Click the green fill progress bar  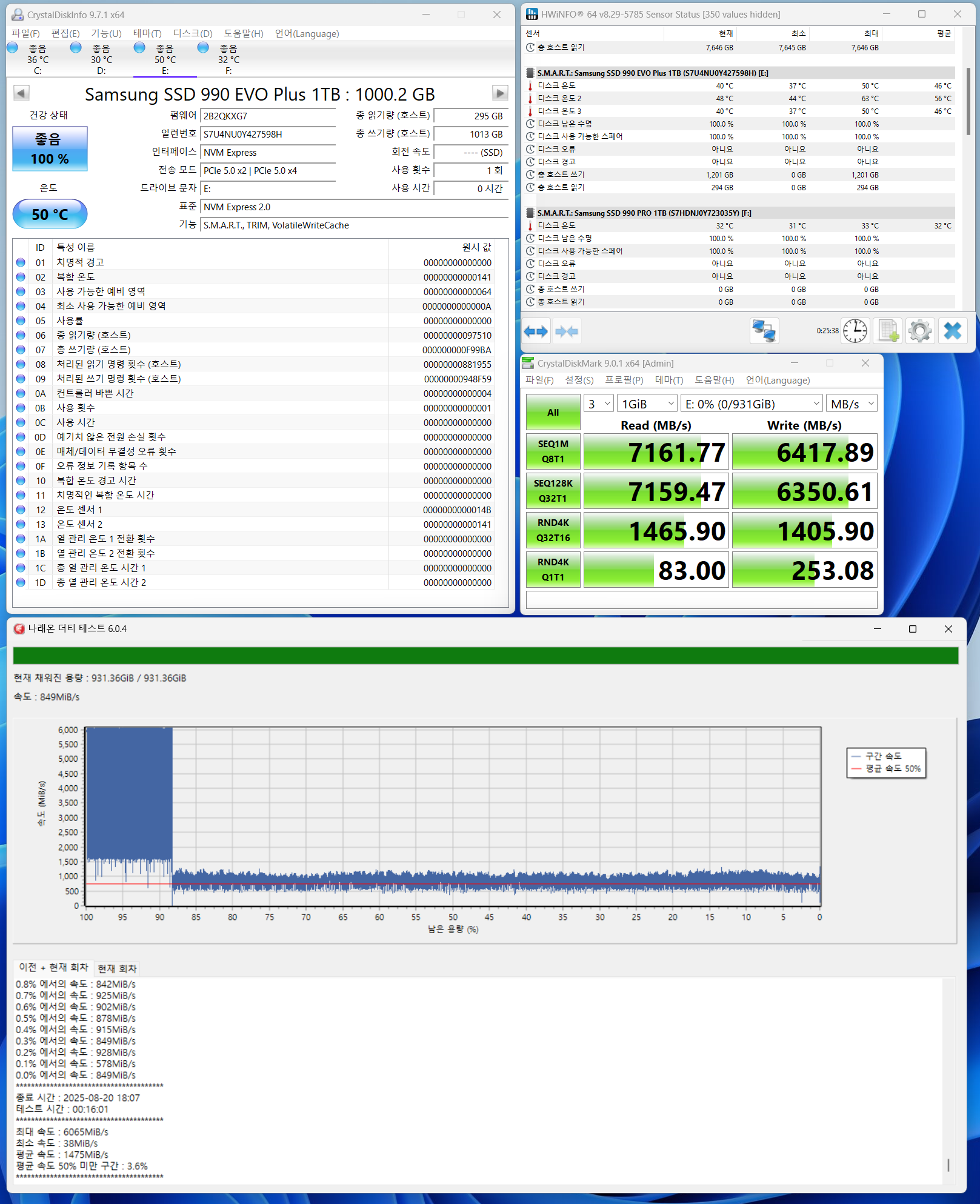click(x=485, y=656)
